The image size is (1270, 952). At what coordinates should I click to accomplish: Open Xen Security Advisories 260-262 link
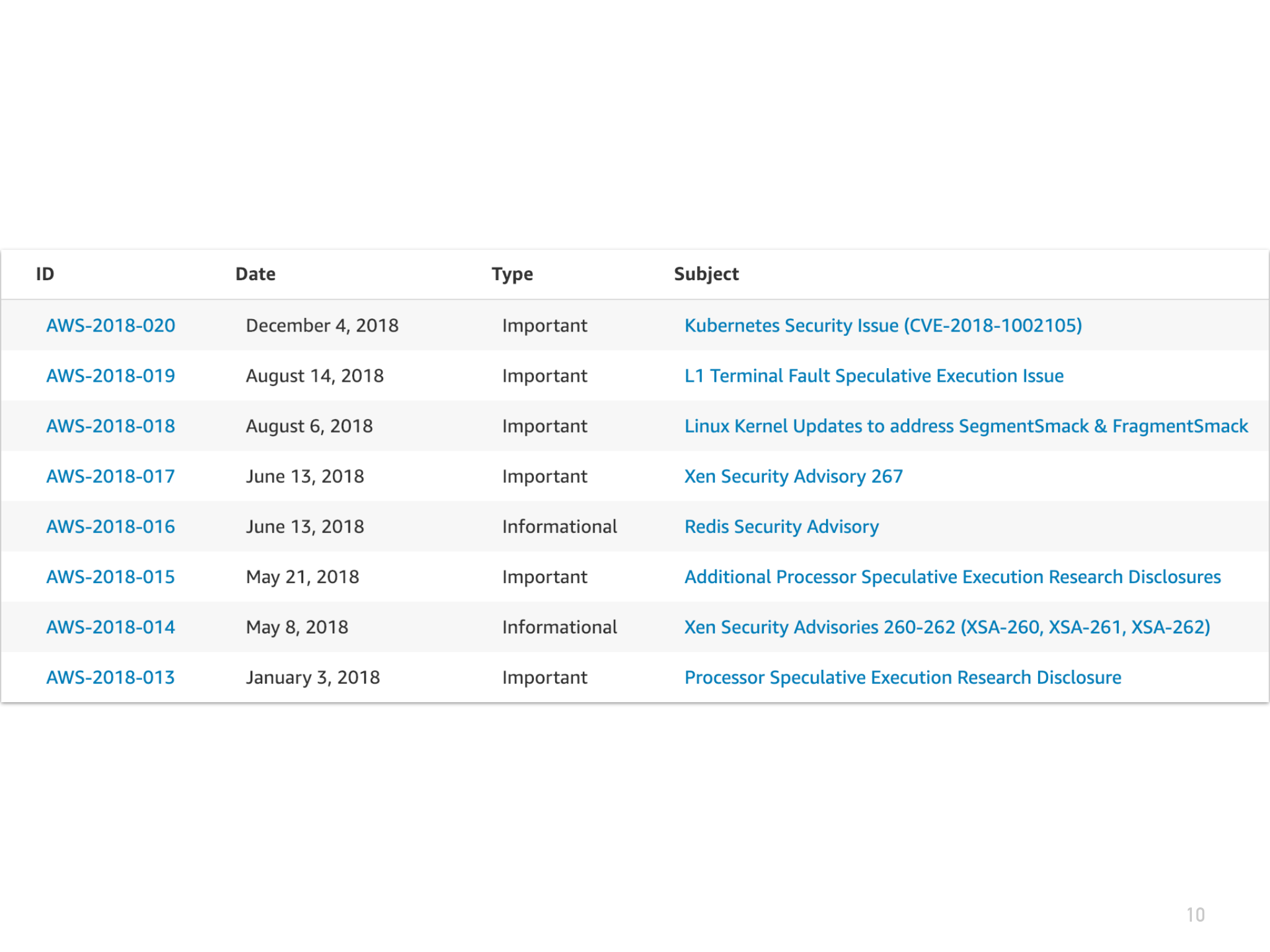[x=947, y=627]
